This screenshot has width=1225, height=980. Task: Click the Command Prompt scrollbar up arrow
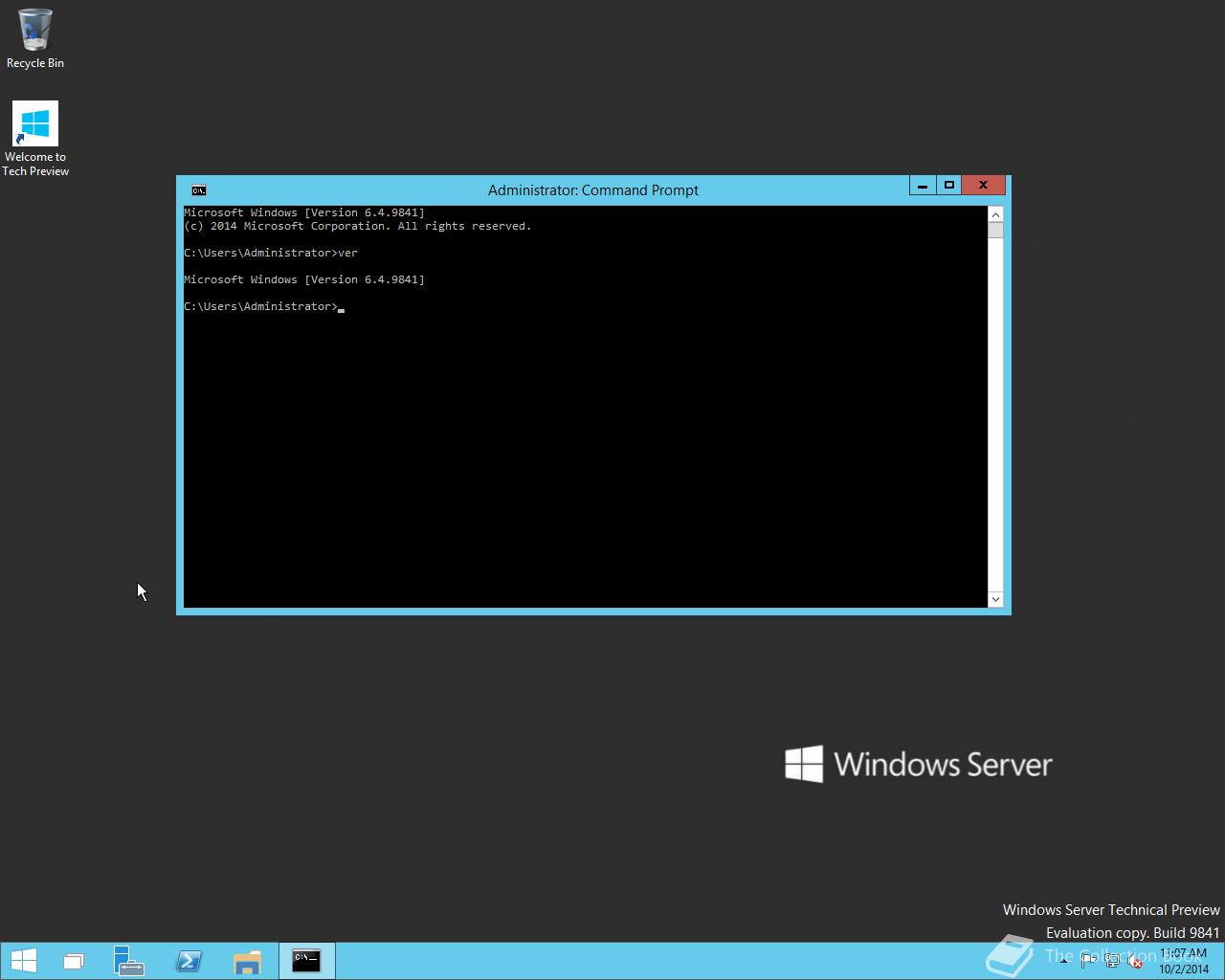point(995,214)
